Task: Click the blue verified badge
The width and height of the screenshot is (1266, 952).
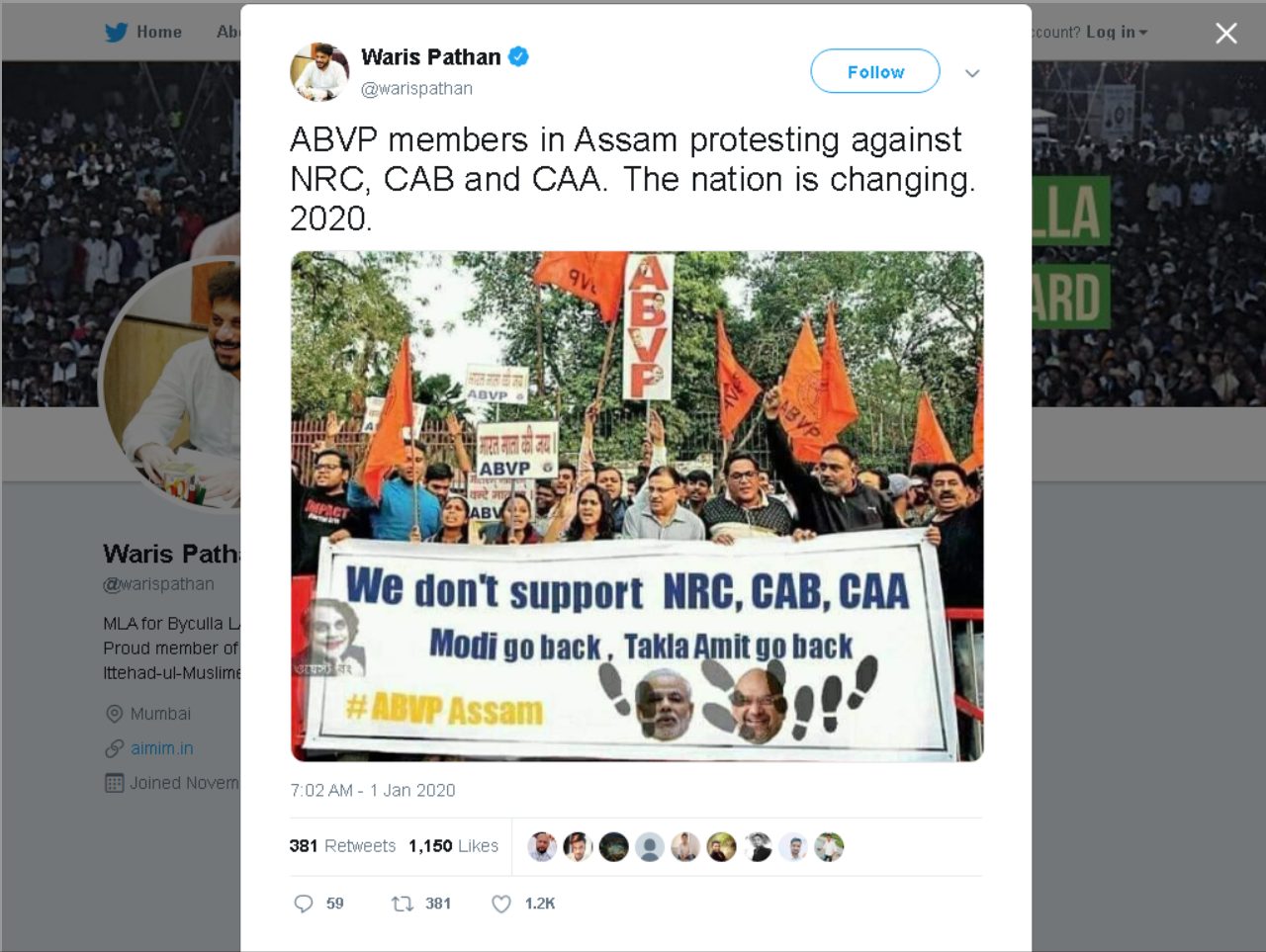Action: click(518, 56)
